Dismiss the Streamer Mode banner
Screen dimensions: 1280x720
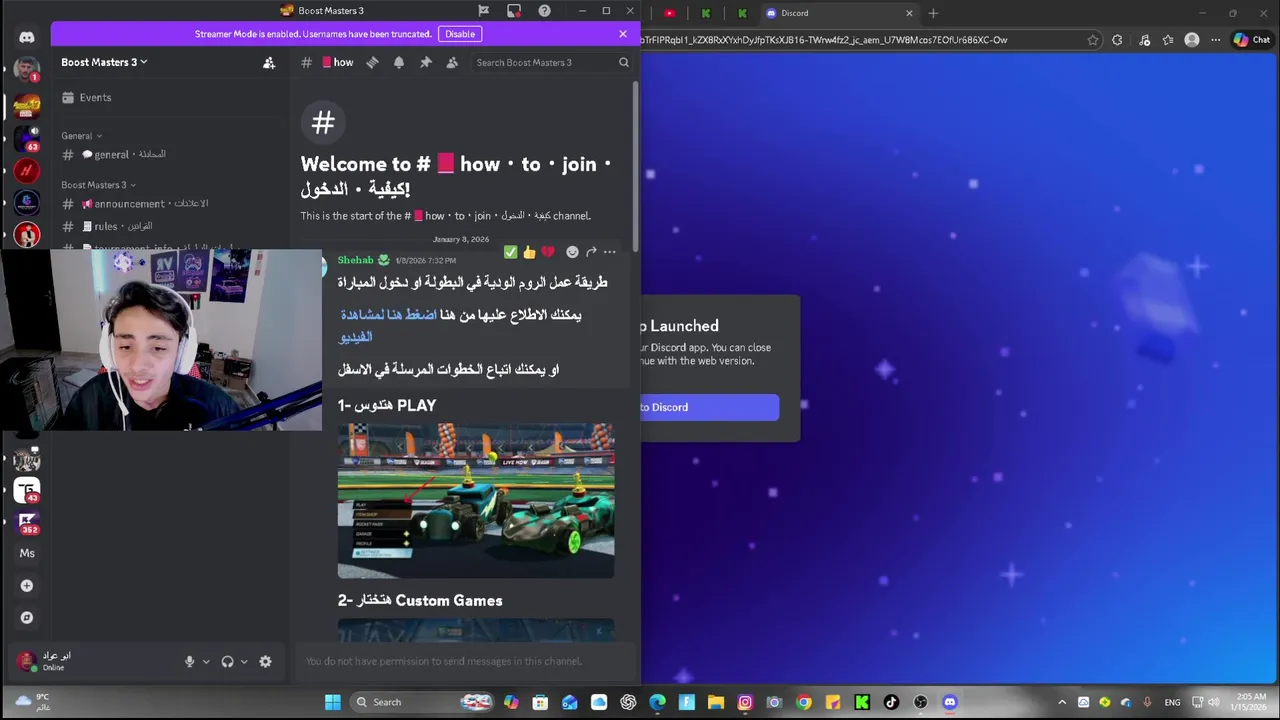click(623, 34)
